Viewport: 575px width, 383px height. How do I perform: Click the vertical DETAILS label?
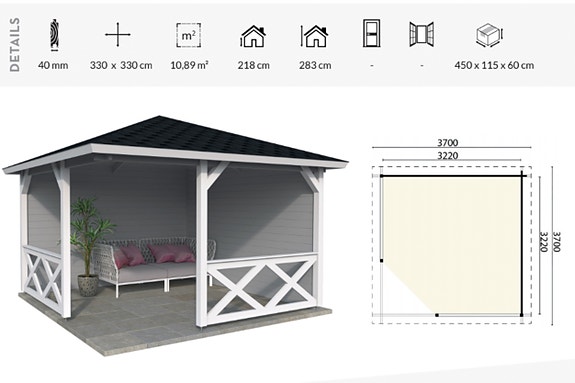tap(15, 44)
